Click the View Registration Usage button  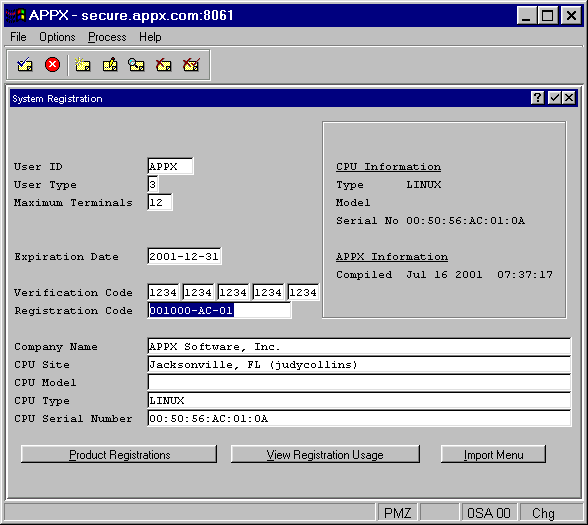pyautogui.click(x=325, y=454)
